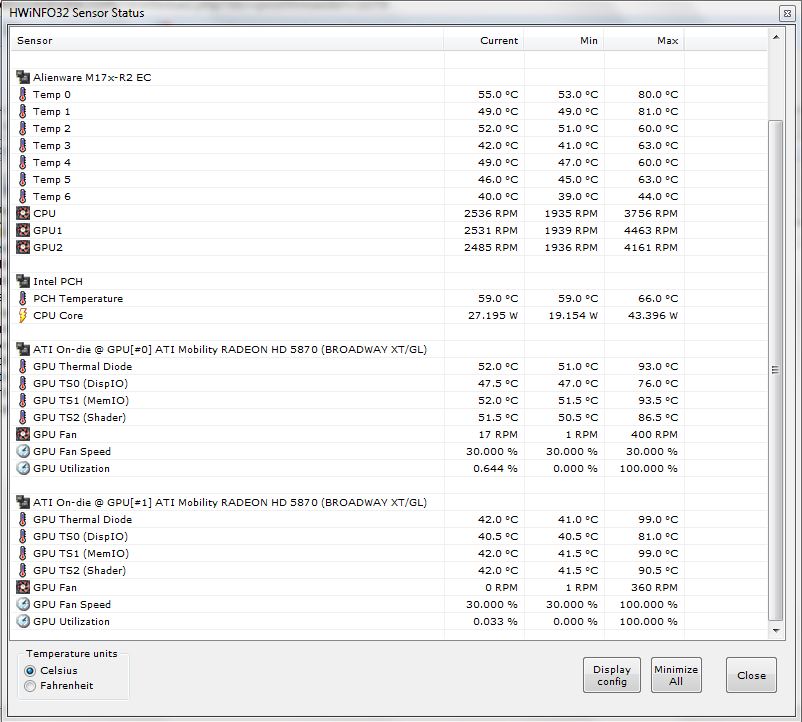Click GPU[#0] GPU Fan icon at 17 RPM
The image size is (802, 722).
23,434
